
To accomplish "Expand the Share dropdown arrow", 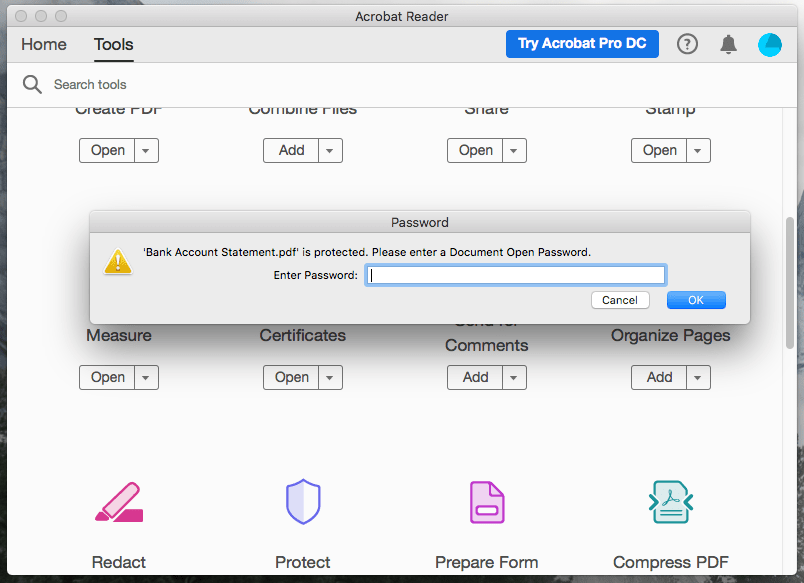I will pos(514,150).
